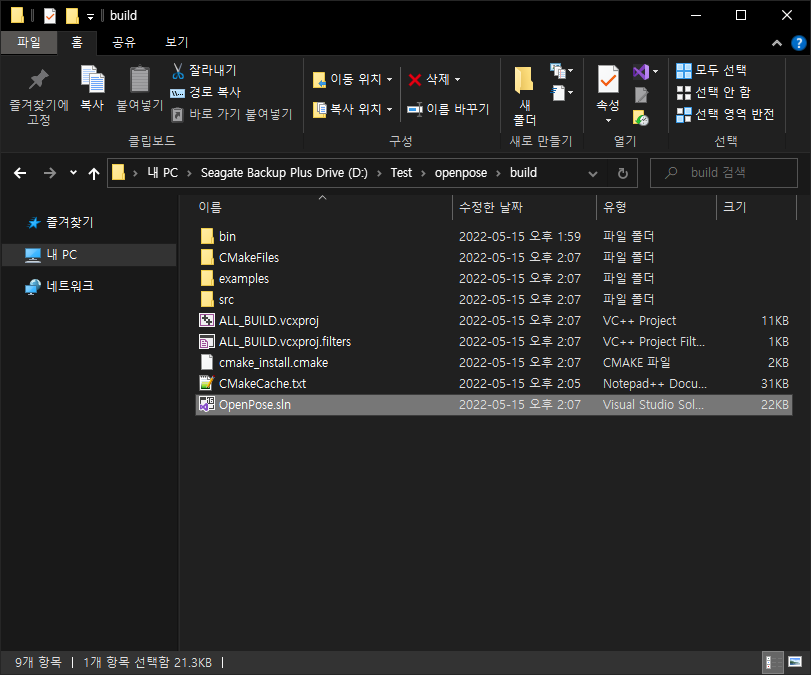Screen dimensions: 811x675
Task: Click Open with Visual Studio icon
Action: tap(641, 71)
